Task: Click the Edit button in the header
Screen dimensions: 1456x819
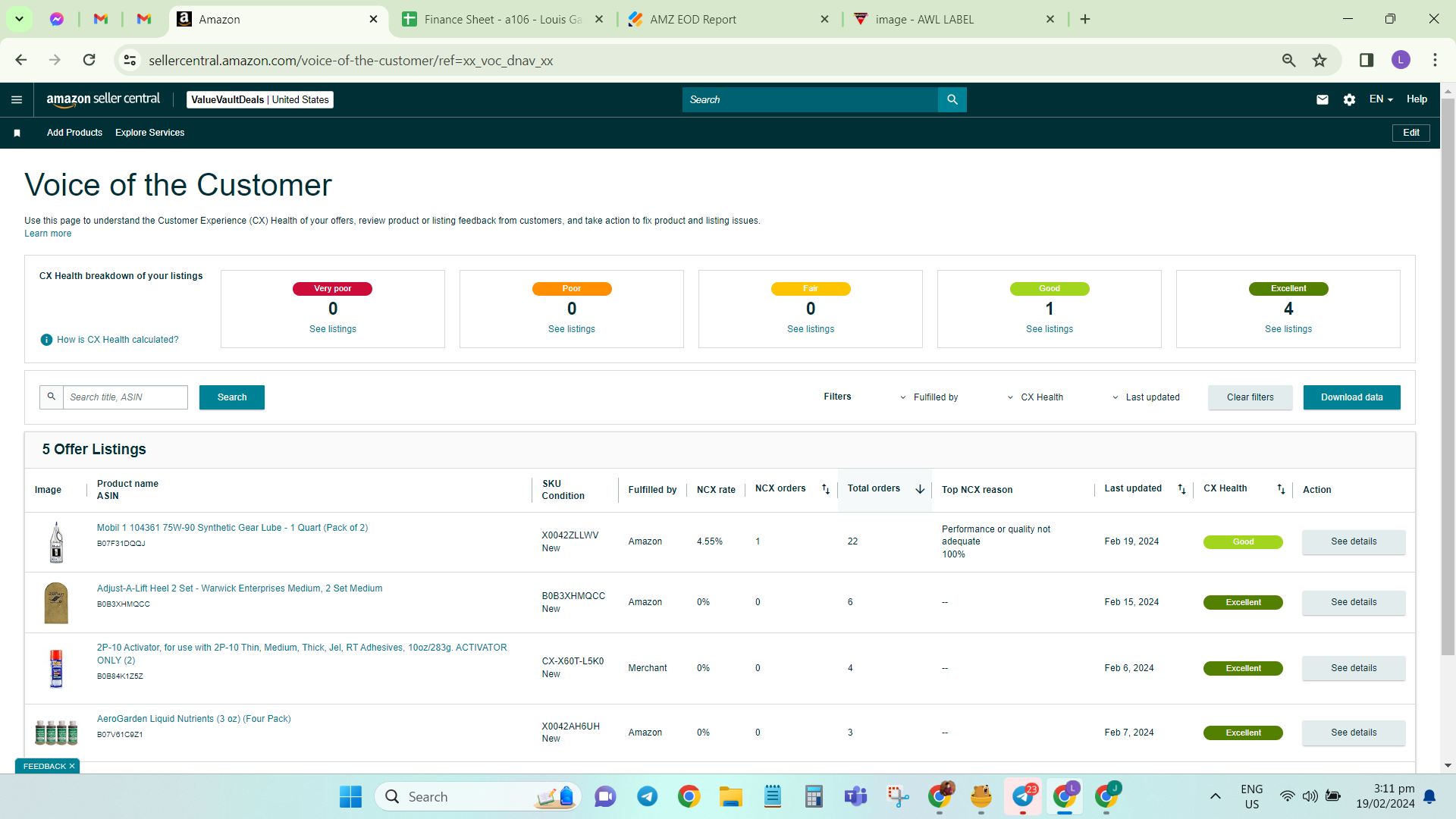Action: (x=1411, y=133)
